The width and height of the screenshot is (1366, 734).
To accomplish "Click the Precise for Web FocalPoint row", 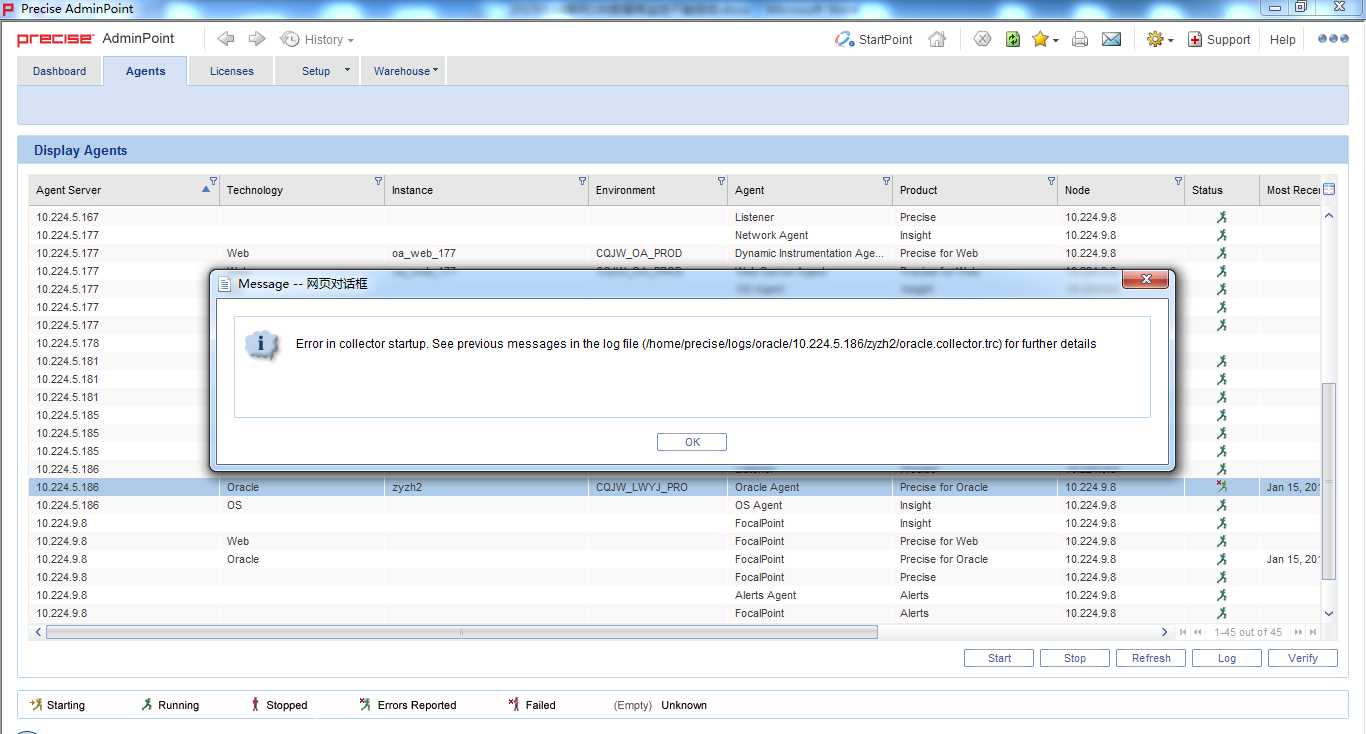I will (x=675, y=541).
